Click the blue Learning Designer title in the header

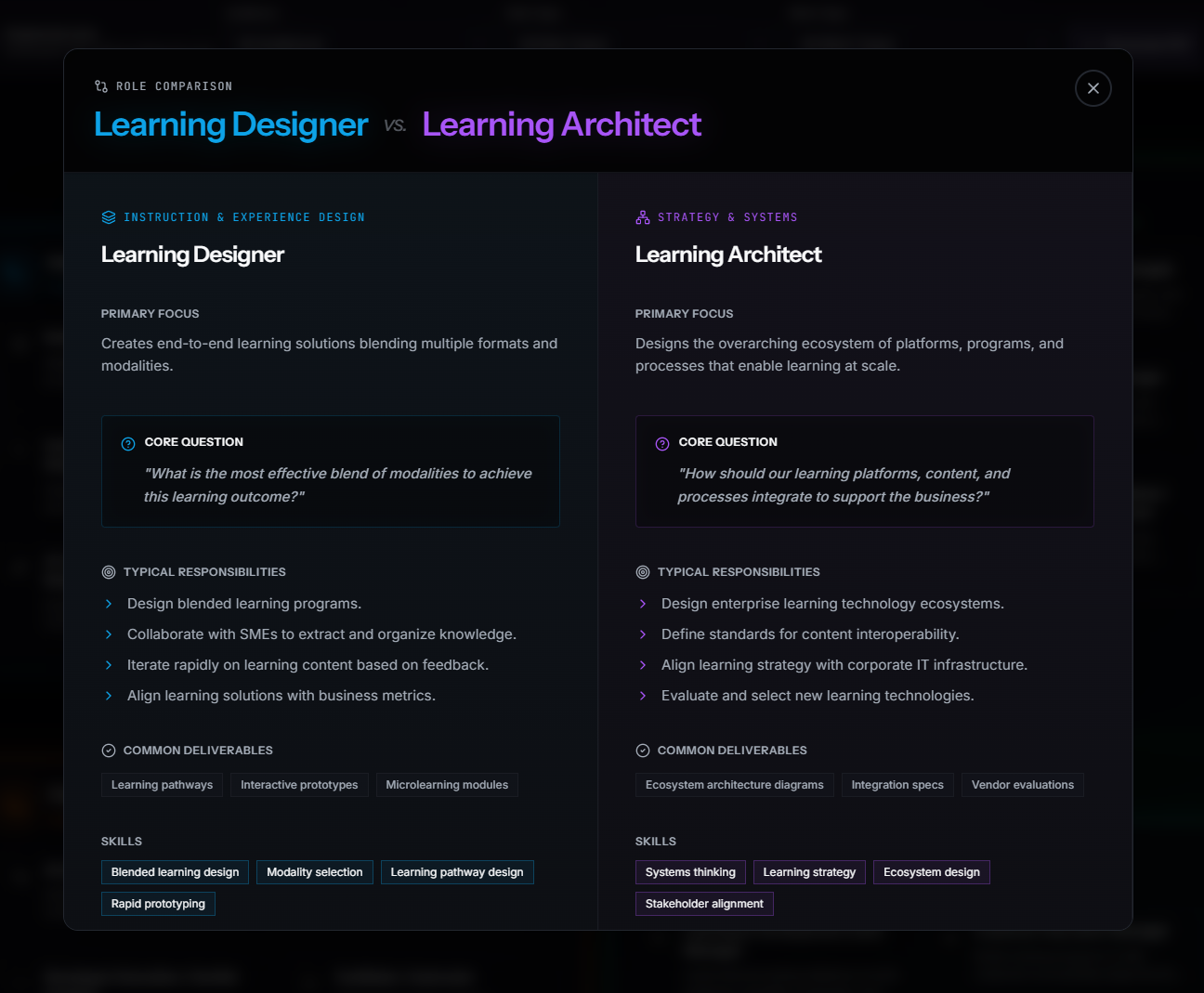tap(231, 124)
